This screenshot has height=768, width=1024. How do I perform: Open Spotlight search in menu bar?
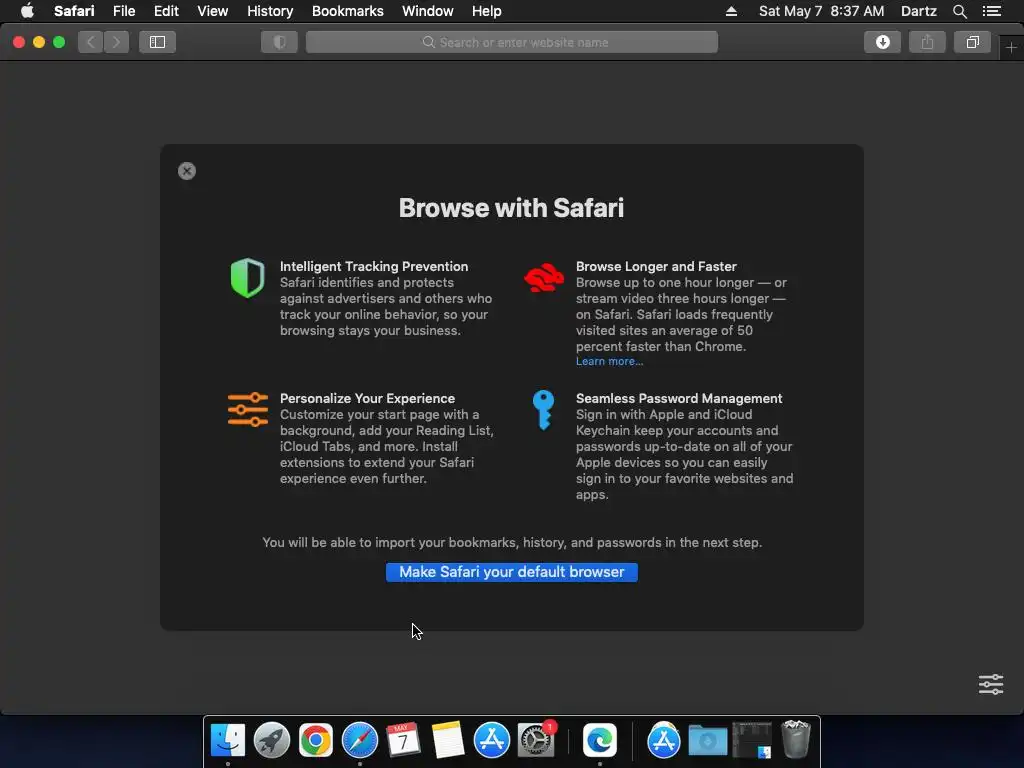point(959,11)
